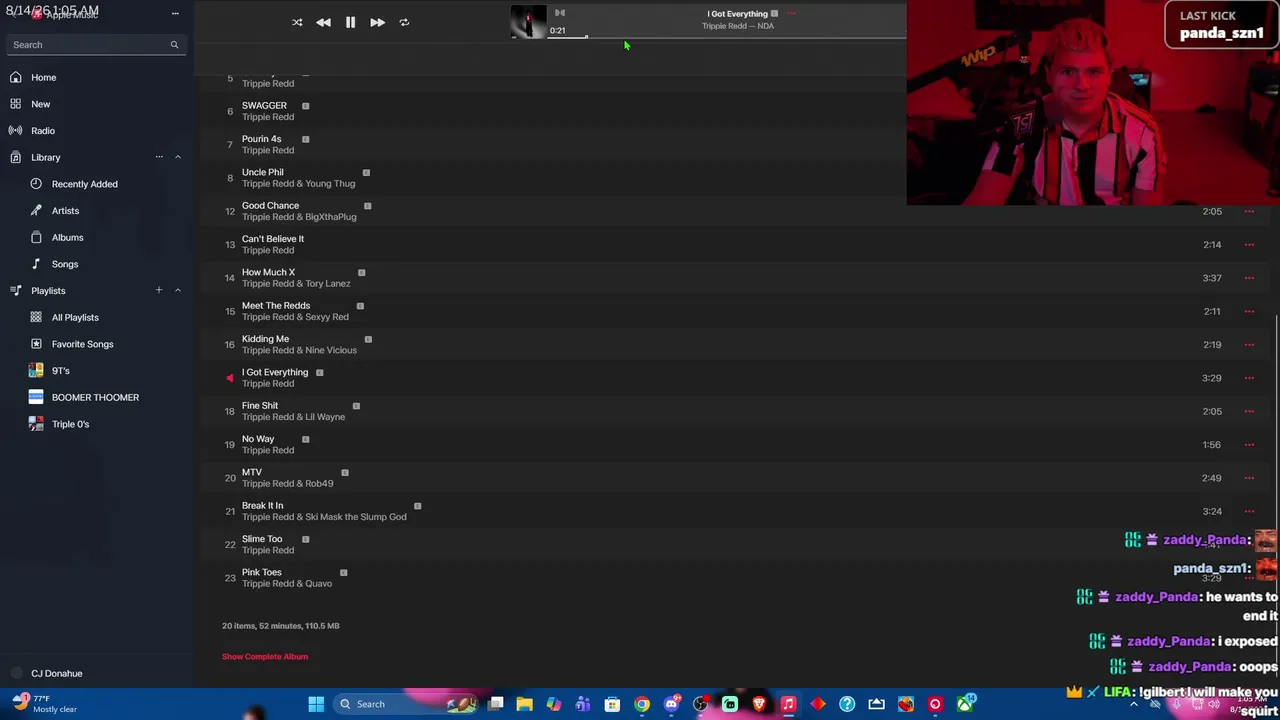Click Show Complete Album link

click(265, 657)
